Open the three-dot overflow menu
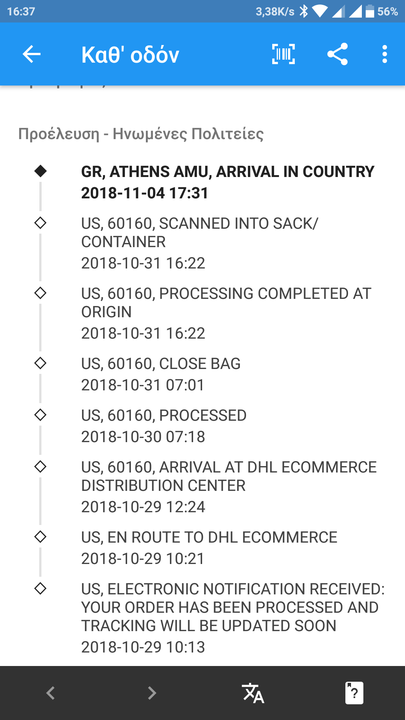 tap(384, 55)
